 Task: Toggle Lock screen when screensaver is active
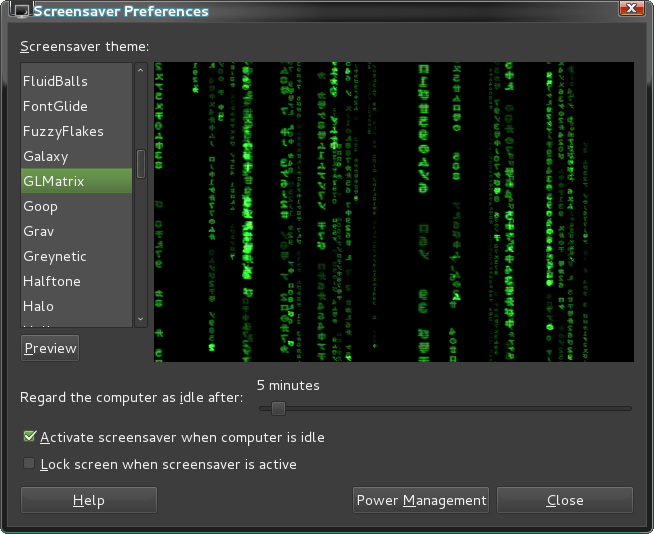pyautogui.click(x=30, y=464)
